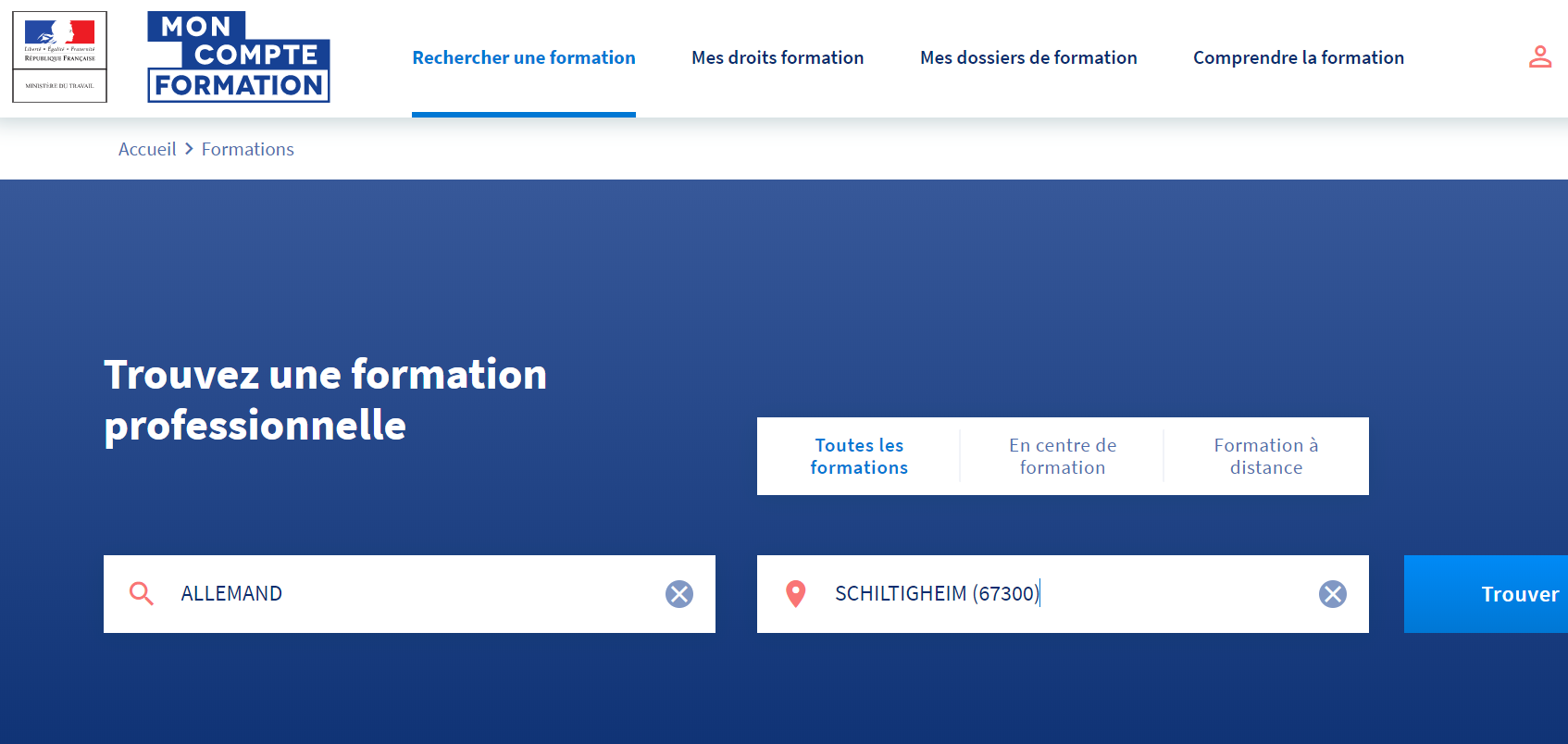This screenshot has height=744, width=1568.
Task: Choose Formation à distance filter
Action: (1265, 456)
